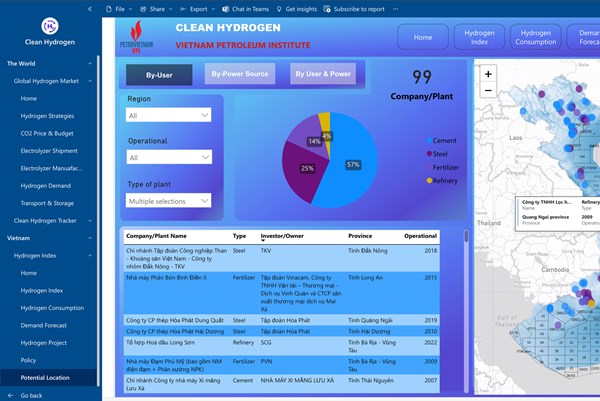Open the Region dropdown
Viewport: 600px width, 401px height.
(169, 116)
